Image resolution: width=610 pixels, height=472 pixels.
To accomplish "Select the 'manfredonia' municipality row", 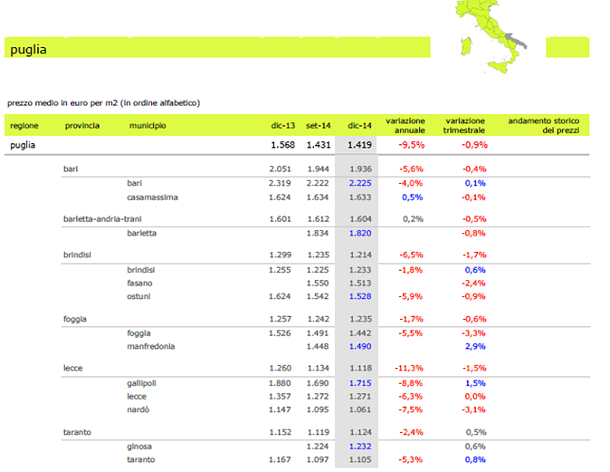I will (x=151, y=346).
